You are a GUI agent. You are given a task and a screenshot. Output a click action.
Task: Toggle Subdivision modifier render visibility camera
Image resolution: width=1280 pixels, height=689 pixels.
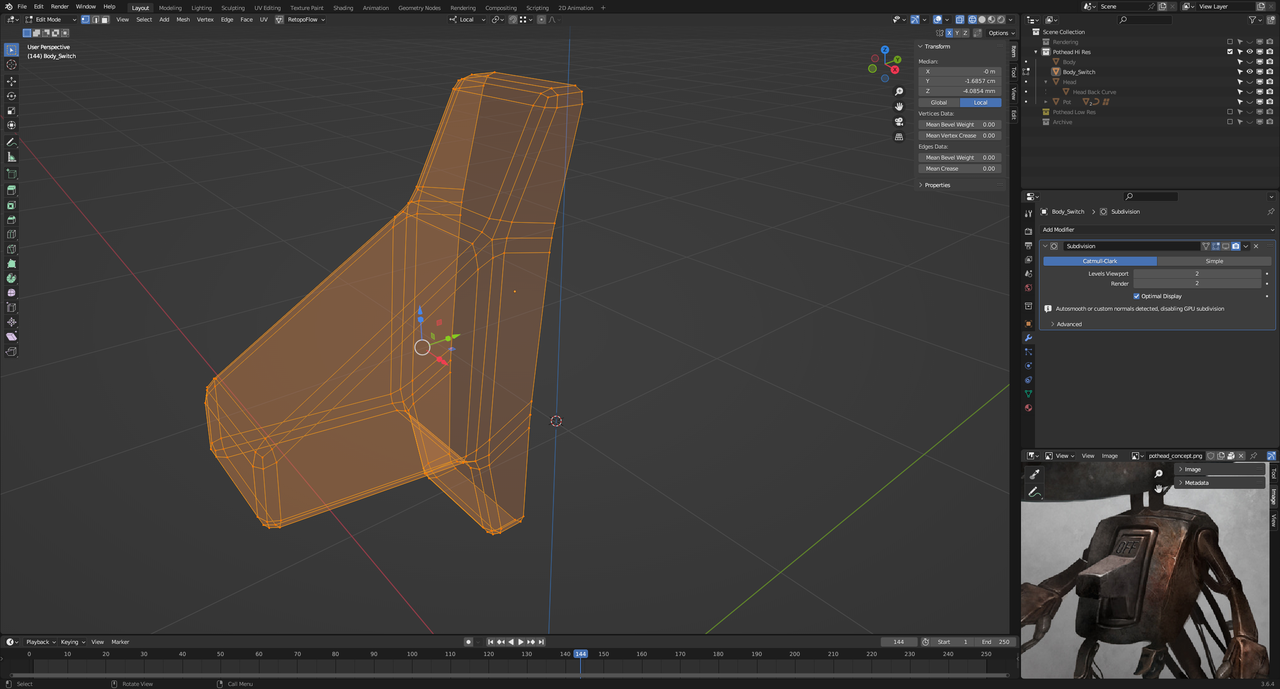[1236, 246]
